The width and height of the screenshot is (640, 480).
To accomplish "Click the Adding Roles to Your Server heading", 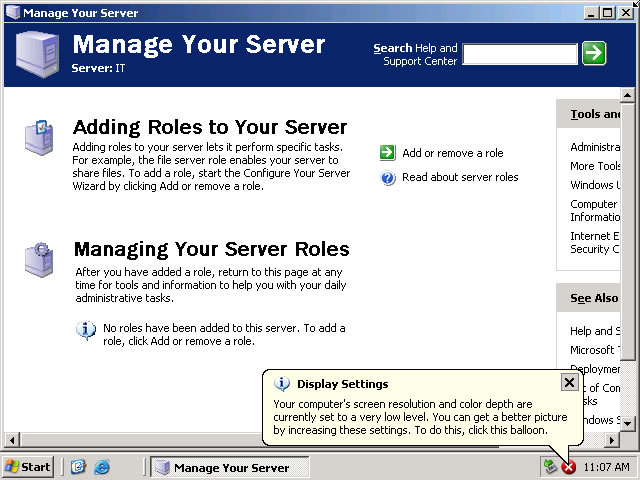I will (210, 127).
